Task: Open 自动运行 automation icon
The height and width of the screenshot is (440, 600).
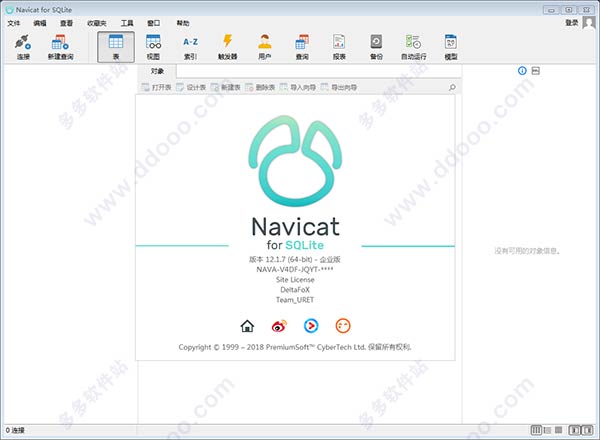Action: tap(414, 47)
